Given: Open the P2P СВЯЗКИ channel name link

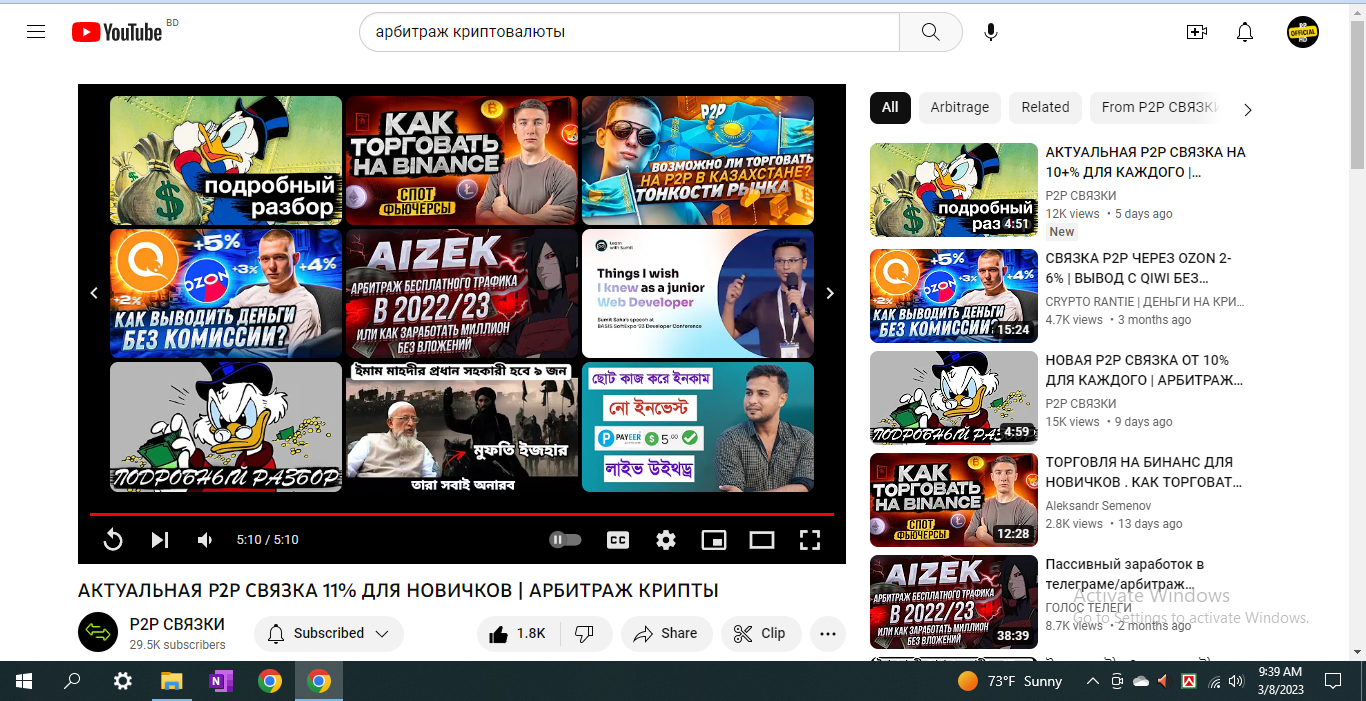Looking at the screenshot, I should (x=177, y=624).
